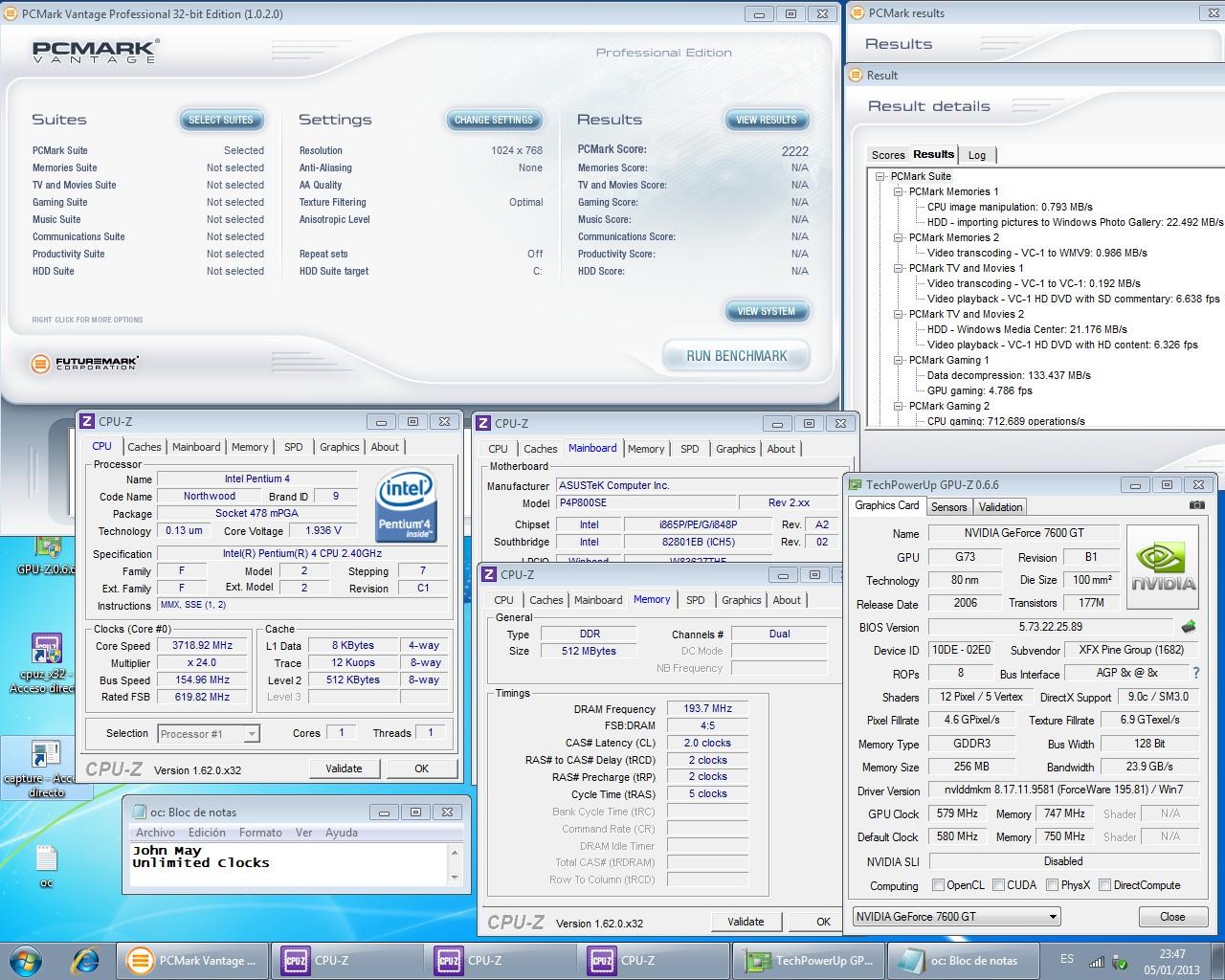Click the PCMark Vantage taskbar button

point(192,960)
